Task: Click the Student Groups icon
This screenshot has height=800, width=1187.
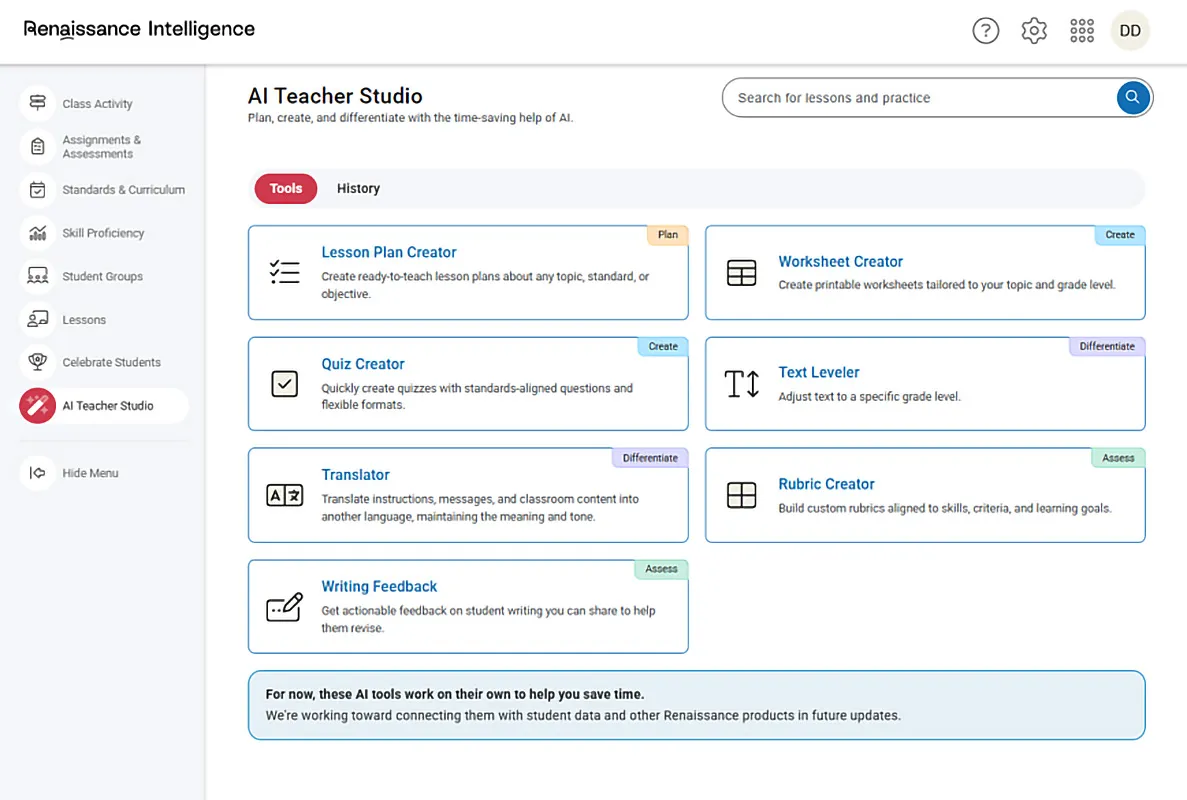Action: click(37, 276)
